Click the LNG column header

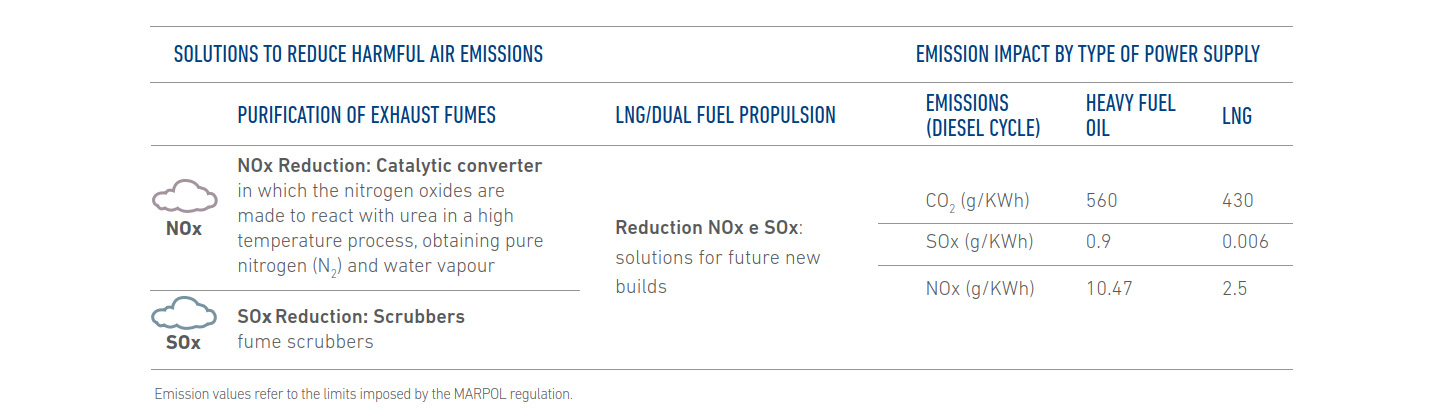tap(1237, 116)
